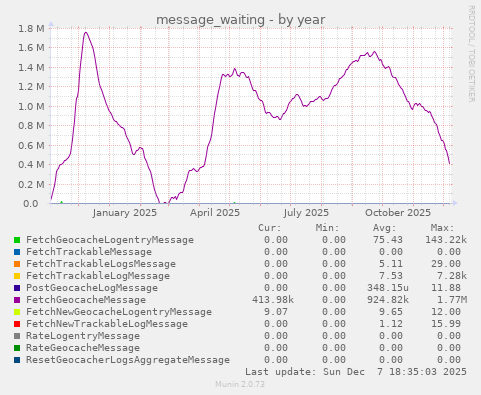
Task: Click the 7.53 average value
Action: 391,276
